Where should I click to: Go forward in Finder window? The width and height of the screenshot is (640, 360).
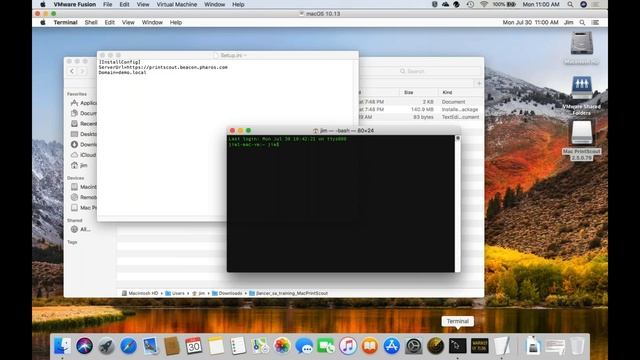tap(82, 71)
